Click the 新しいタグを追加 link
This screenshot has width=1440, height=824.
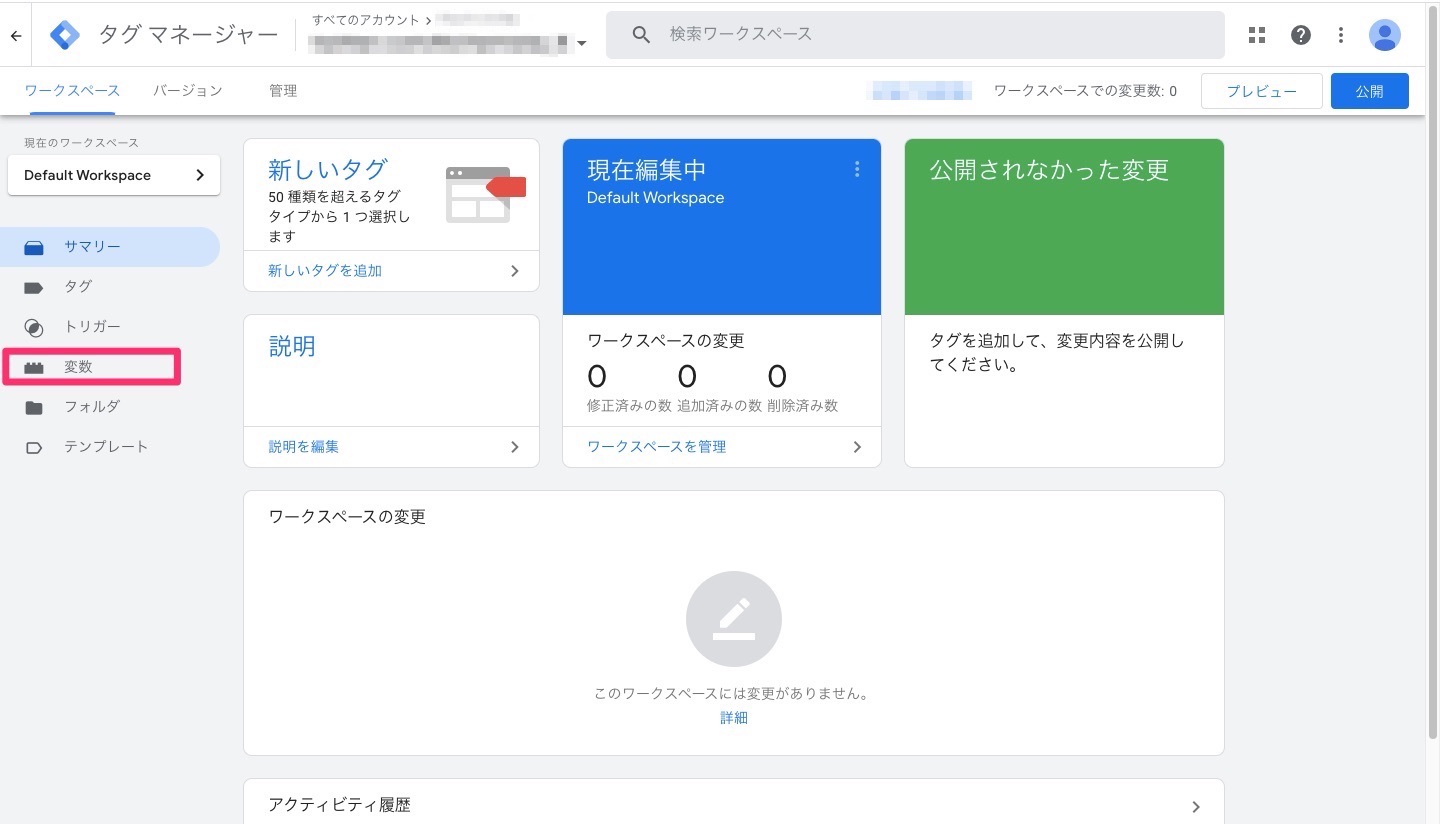325,271
